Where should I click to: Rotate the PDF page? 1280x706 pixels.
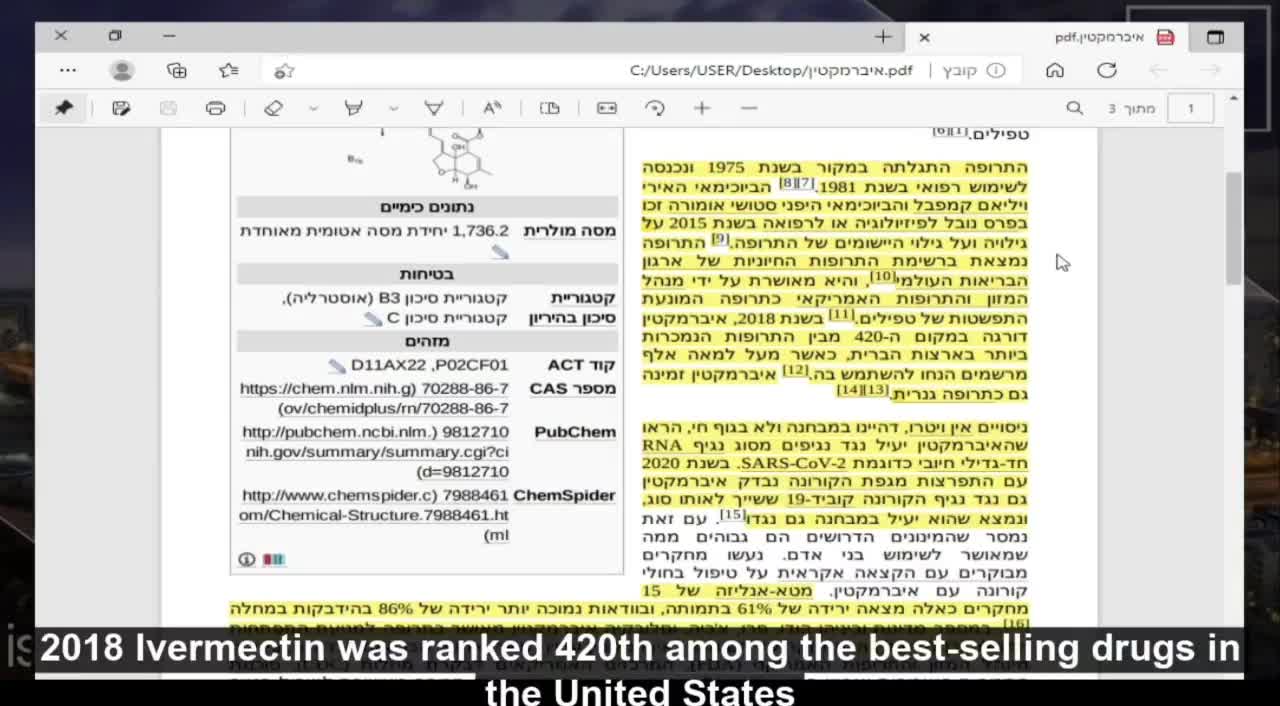click(x=655, y=108)
